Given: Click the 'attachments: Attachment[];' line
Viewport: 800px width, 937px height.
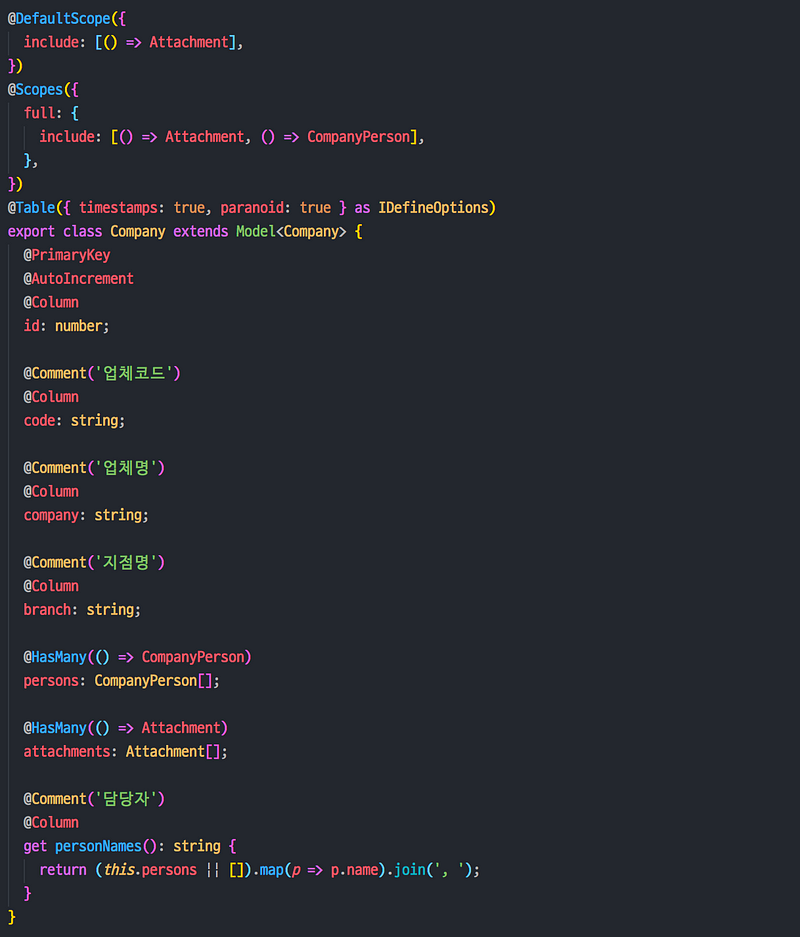Looking at the screenshot, I should click(x=125, y=752).
